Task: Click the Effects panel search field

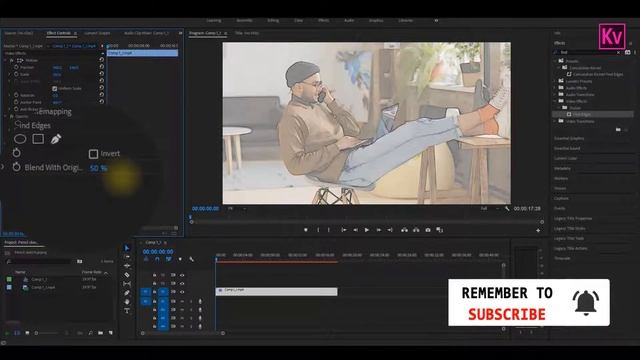Action: 587,52
